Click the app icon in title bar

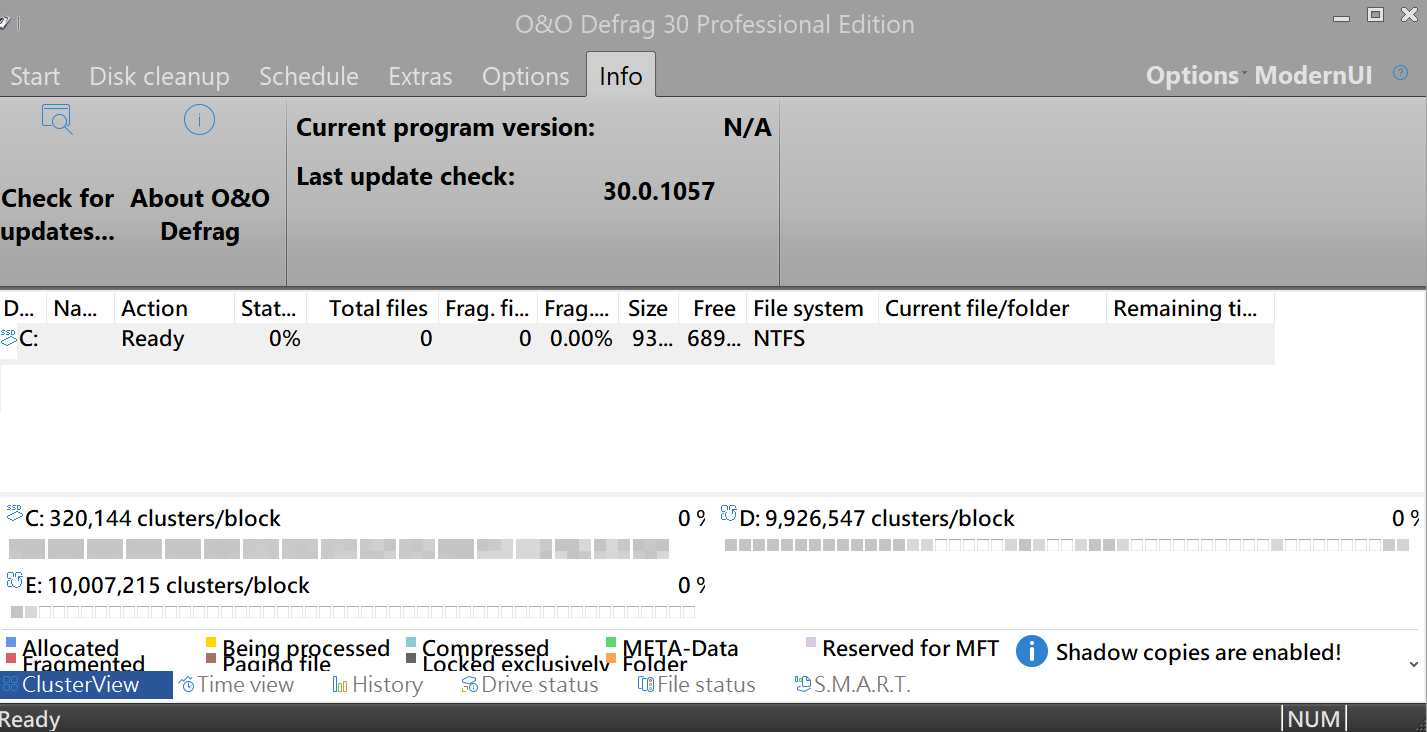6,22
